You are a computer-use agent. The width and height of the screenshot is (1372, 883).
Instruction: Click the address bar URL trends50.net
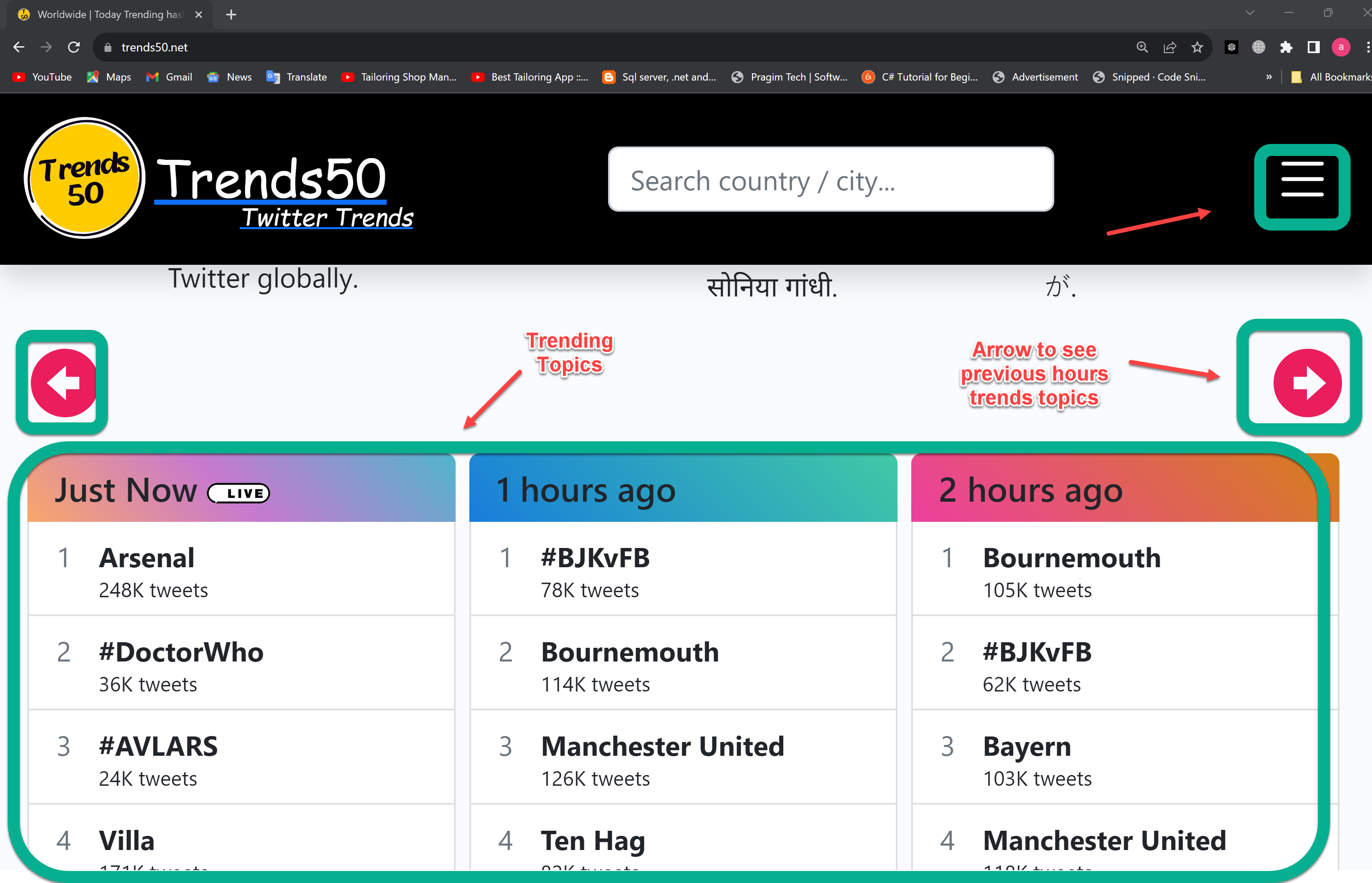(154, 47)
